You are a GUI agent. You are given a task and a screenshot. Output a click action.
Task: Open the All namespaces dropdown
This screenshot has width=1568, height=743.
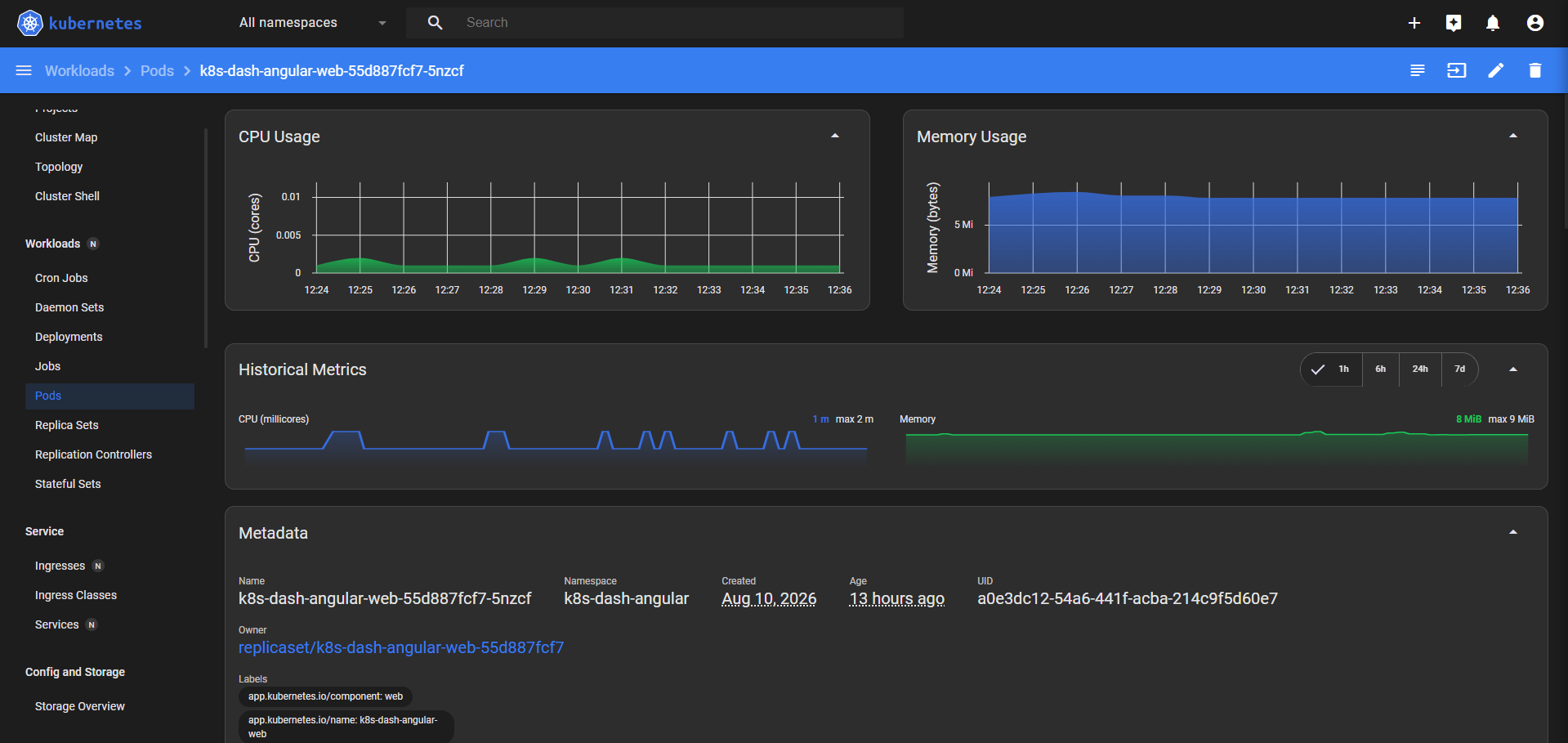pyautogui.click(x=312, y=23)
